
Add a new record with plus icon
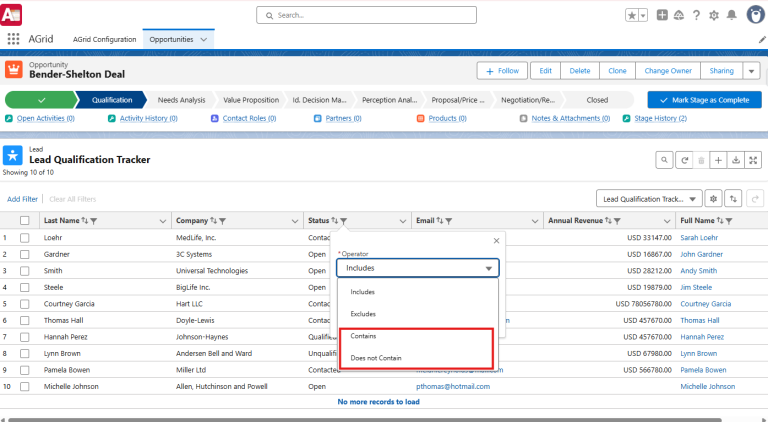(718, 160)
